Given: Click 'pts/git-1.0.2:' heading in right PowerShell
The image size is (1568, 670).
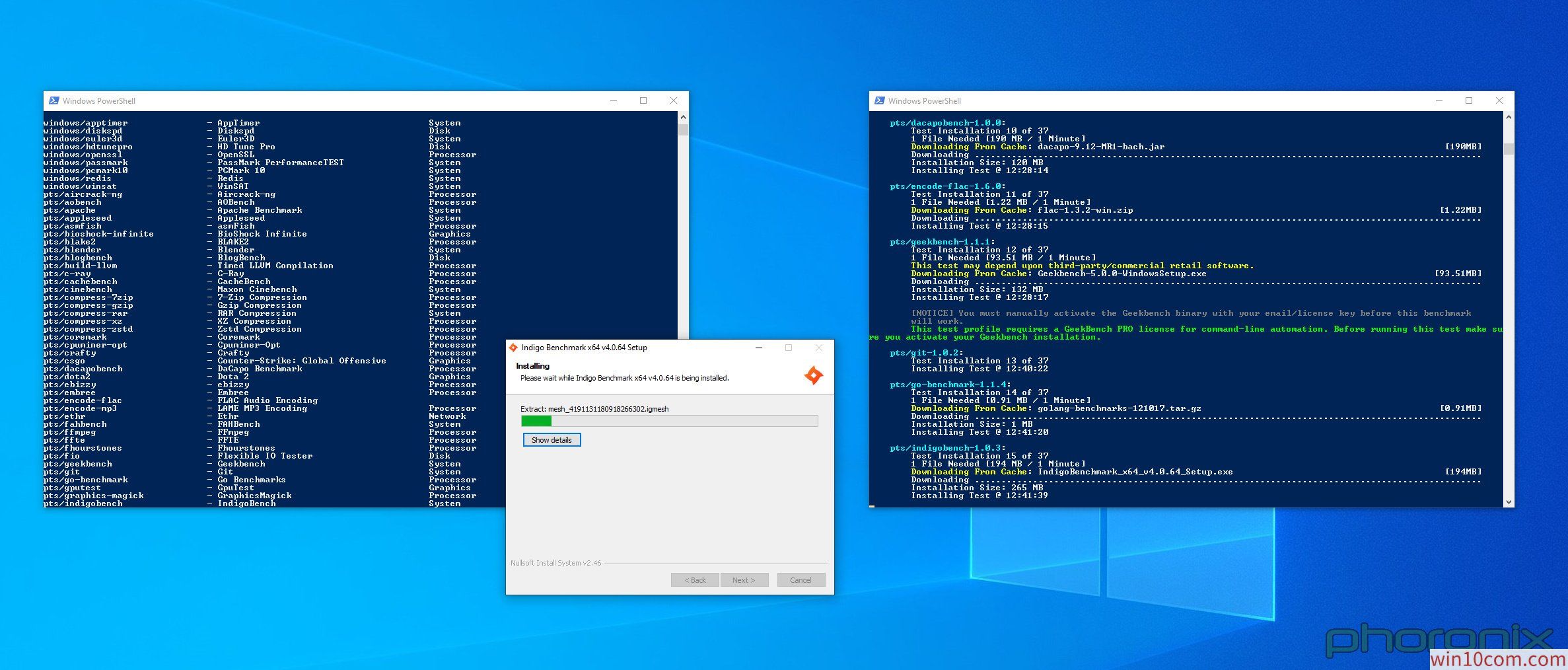Looking at the screenshot, I should [x=927, y=353].
